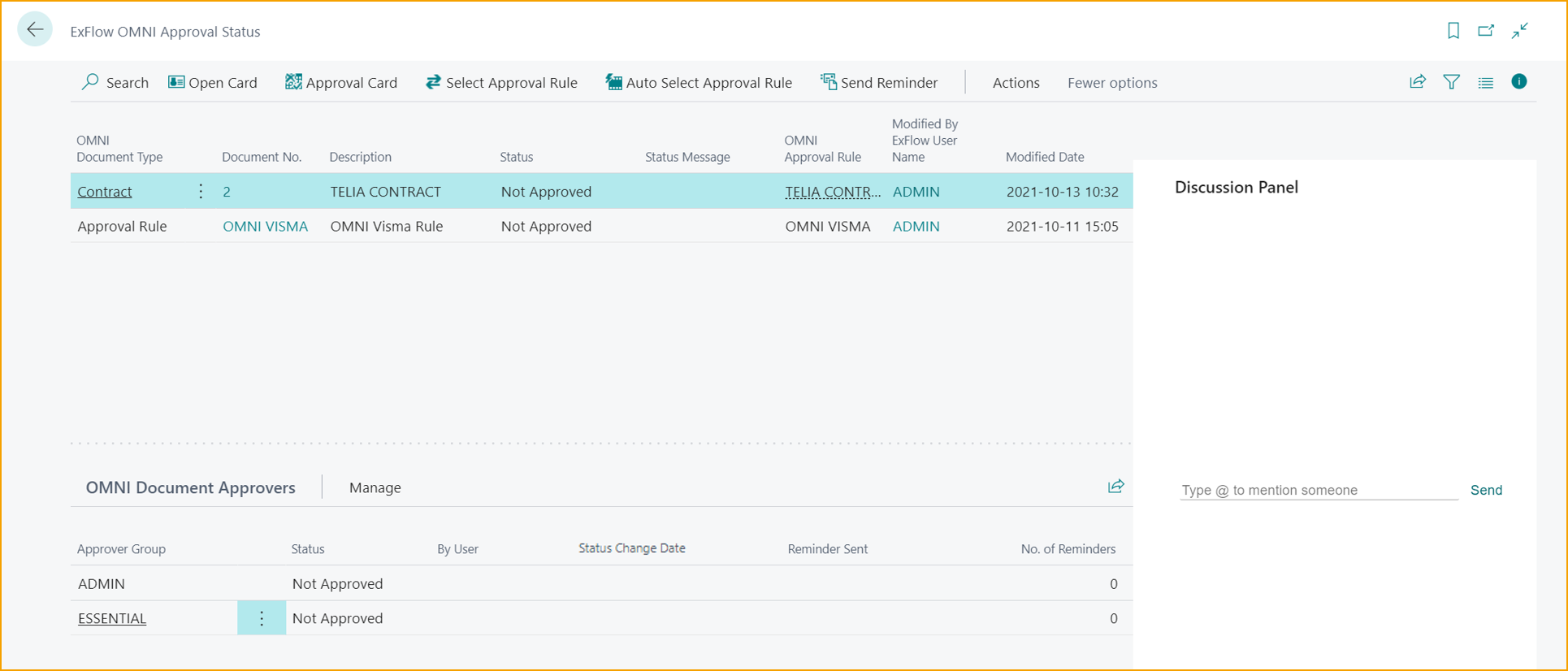This screenshot has height=671, width=1568.
Task: Expand the OMNI Document Approvers heading
Action: tap(191, 487)
